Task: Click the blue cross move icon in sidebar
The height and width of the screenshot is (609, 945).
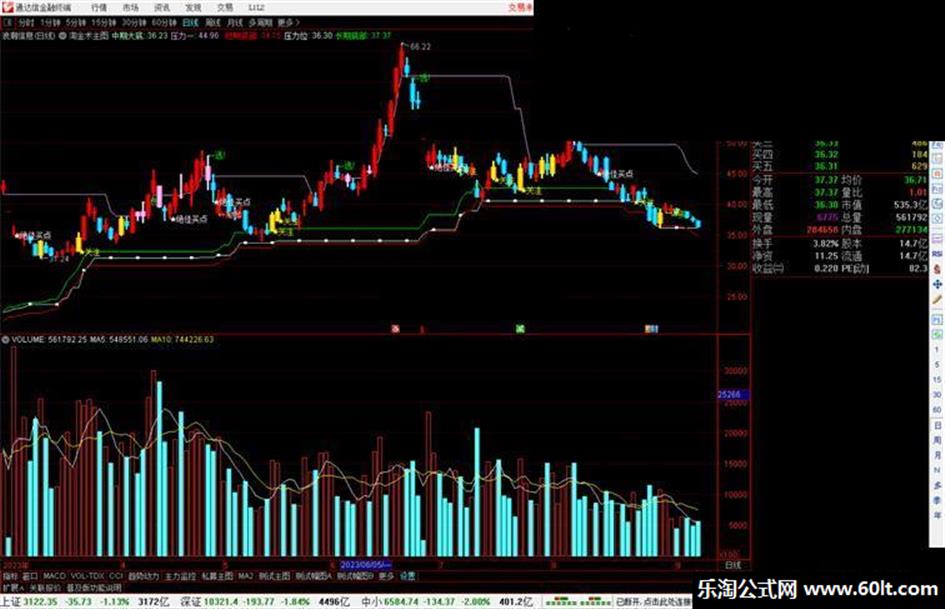Action: [x=937, y=284]
